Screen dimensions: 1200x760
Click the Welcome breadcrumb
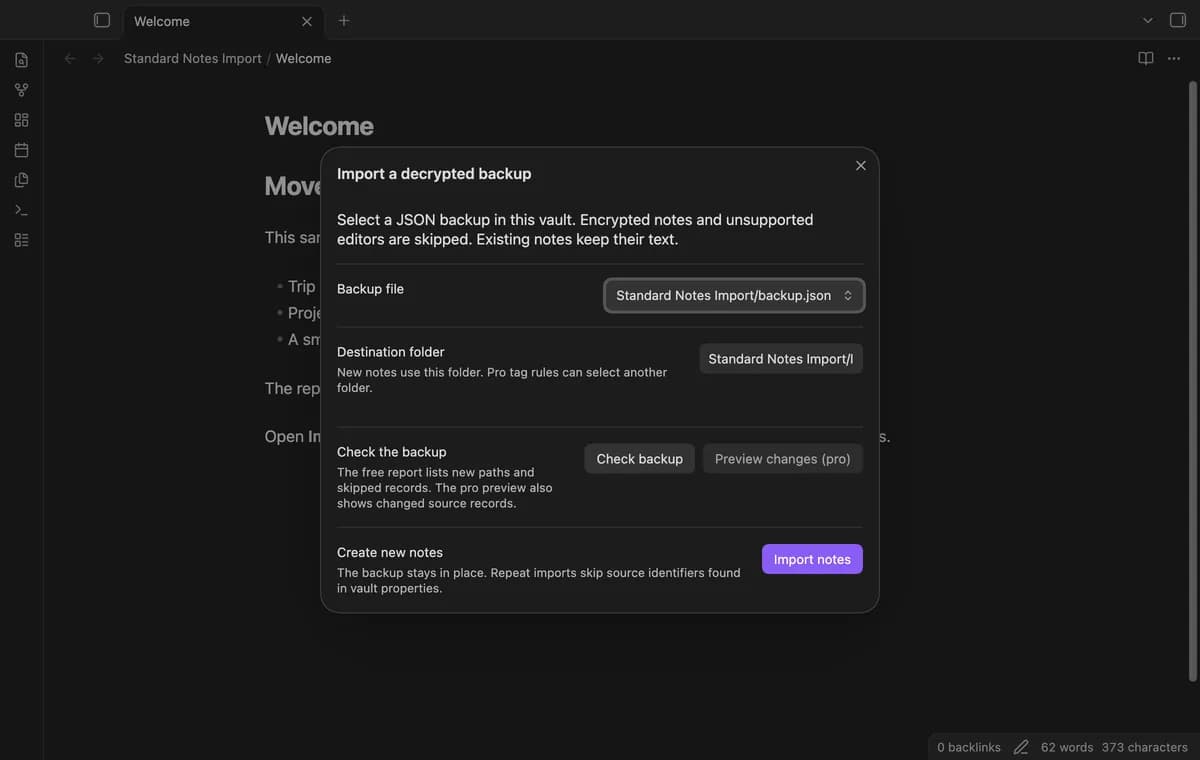[303, 58]
